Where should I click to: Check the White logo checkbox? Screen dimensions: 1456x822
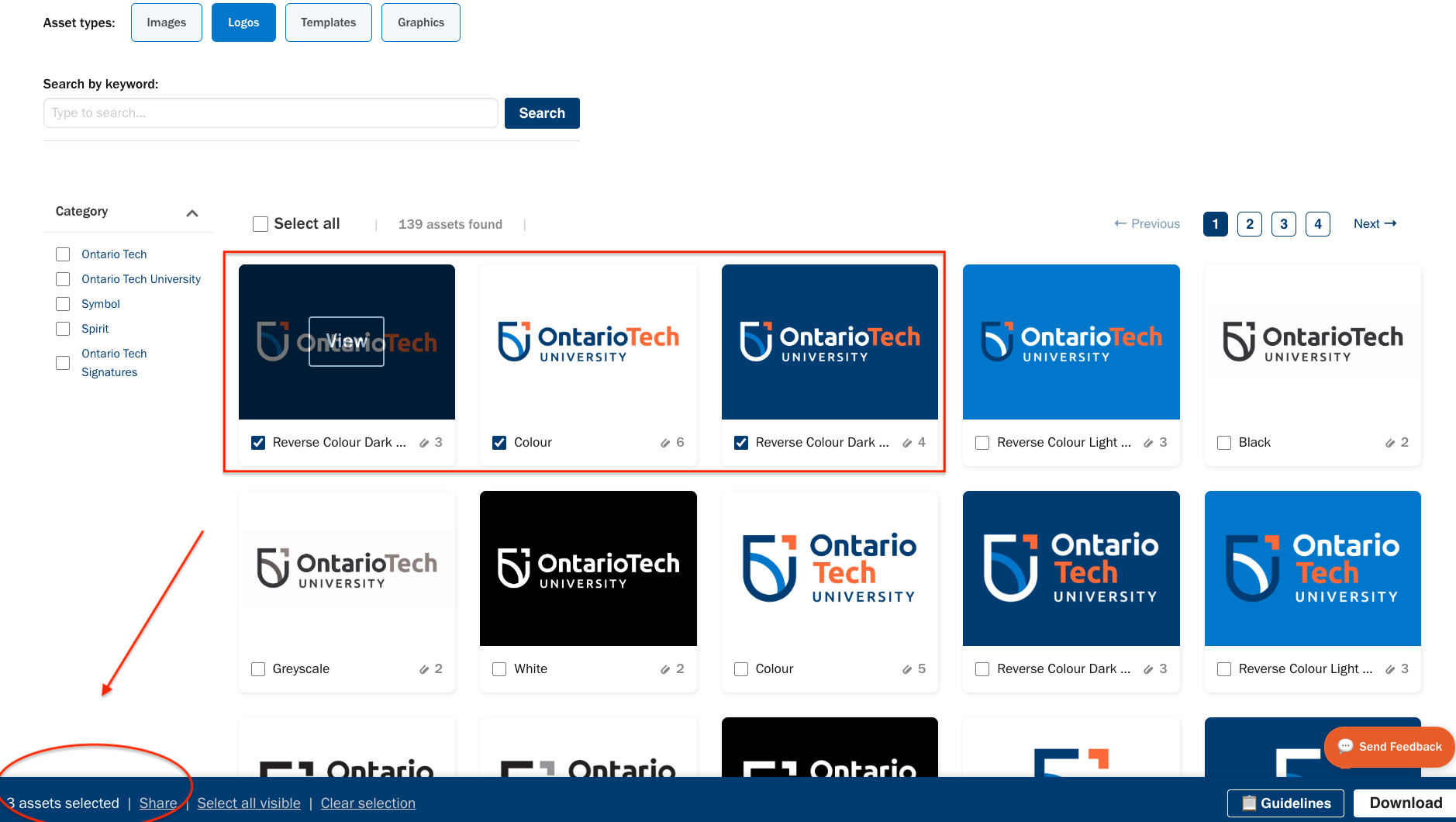pyautogui.click(x=499, y=669)
